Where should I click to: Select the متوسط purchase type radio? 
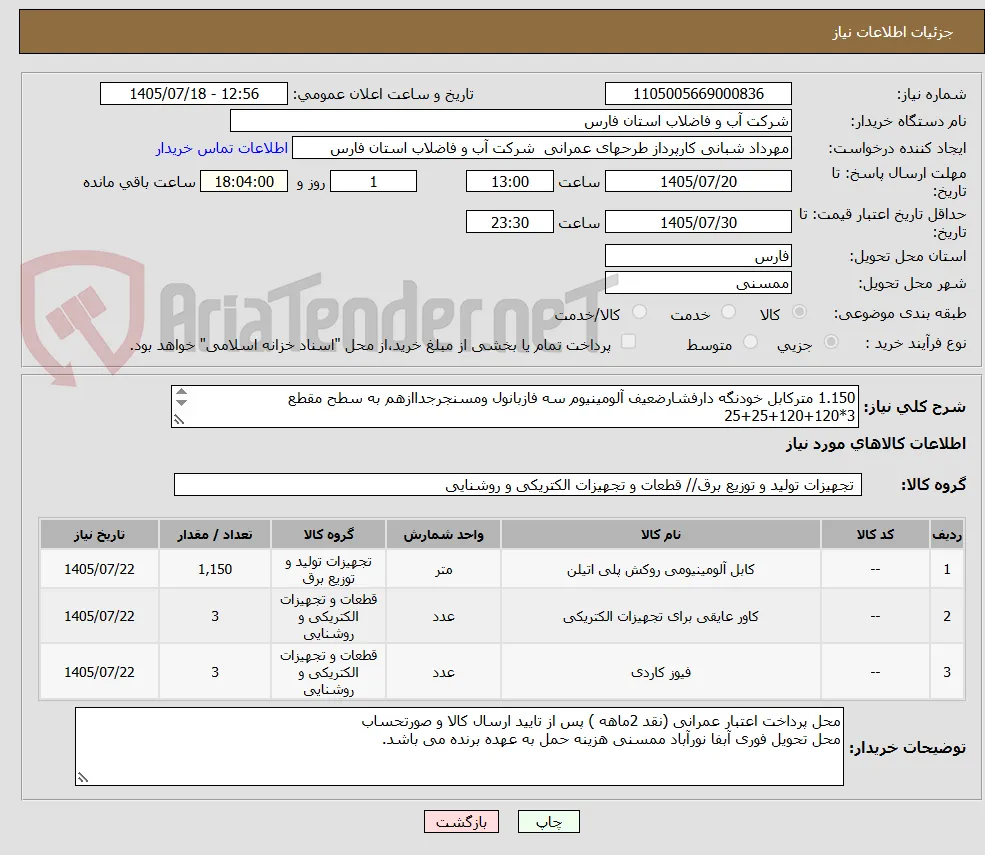750,342
